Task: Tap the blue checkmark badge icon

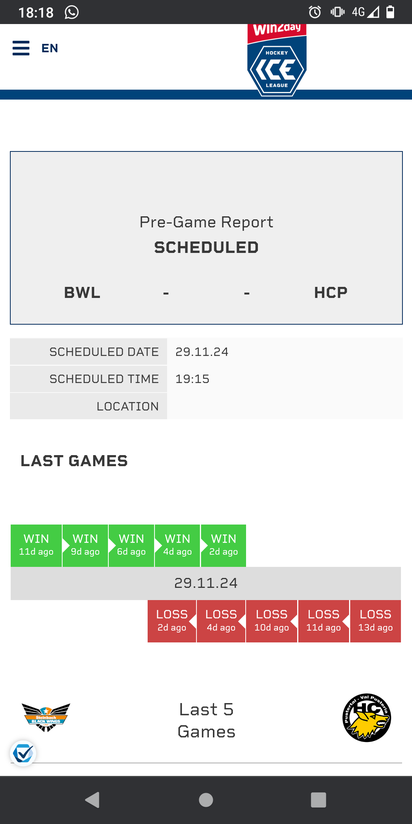Action: click(23, 754)
